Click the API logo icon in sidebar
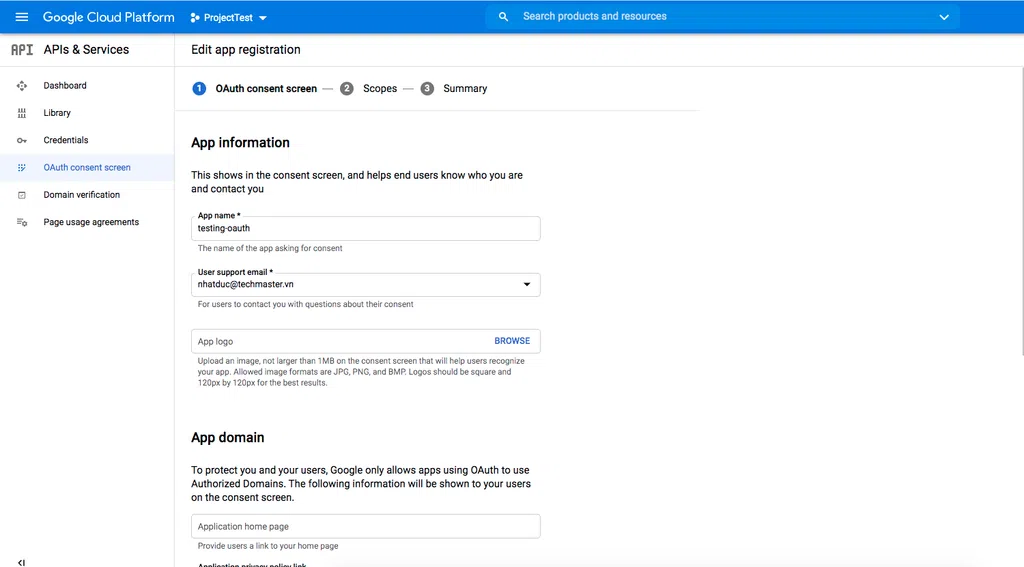Screen dimensions: 1024x567 click(x=22, y=50)
